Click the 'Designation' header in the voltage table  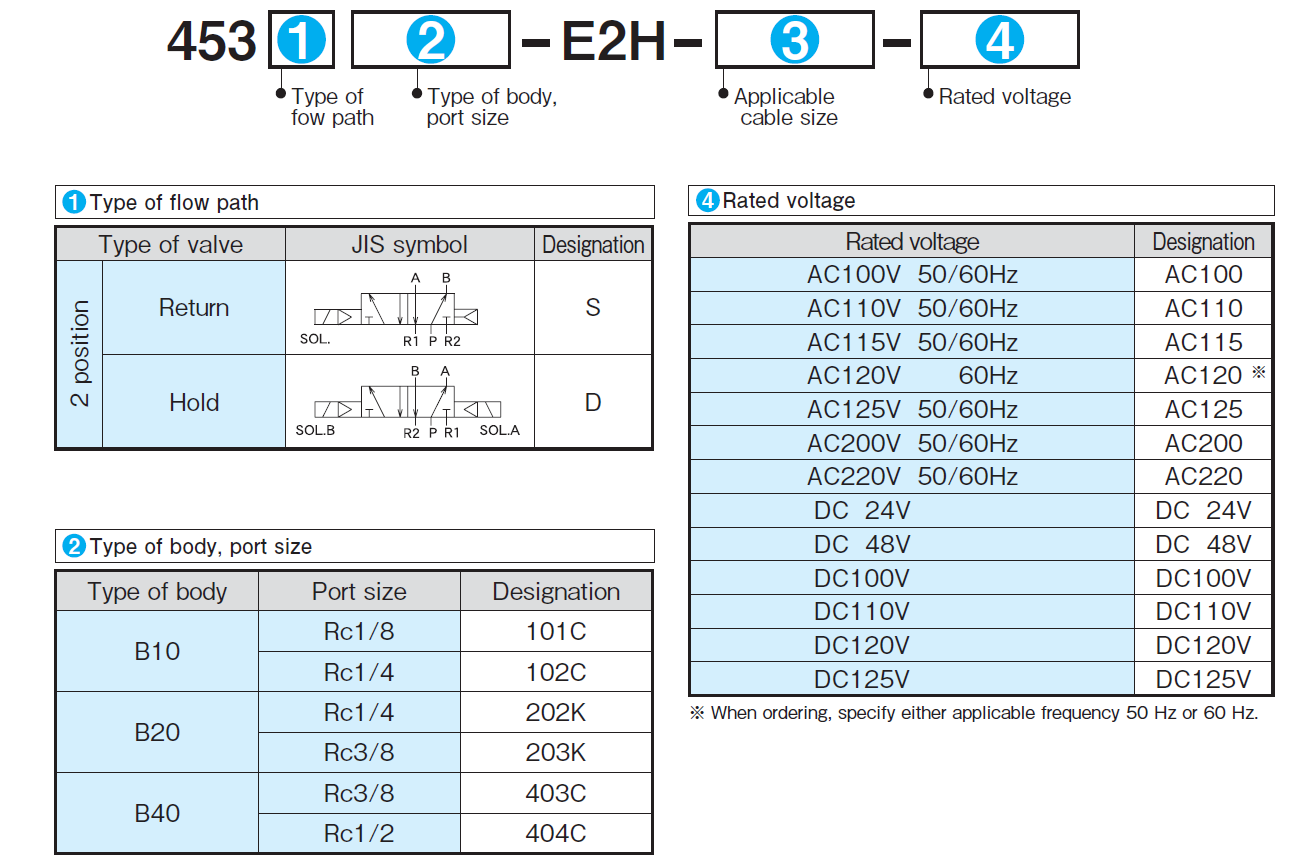pos(1203,242)
